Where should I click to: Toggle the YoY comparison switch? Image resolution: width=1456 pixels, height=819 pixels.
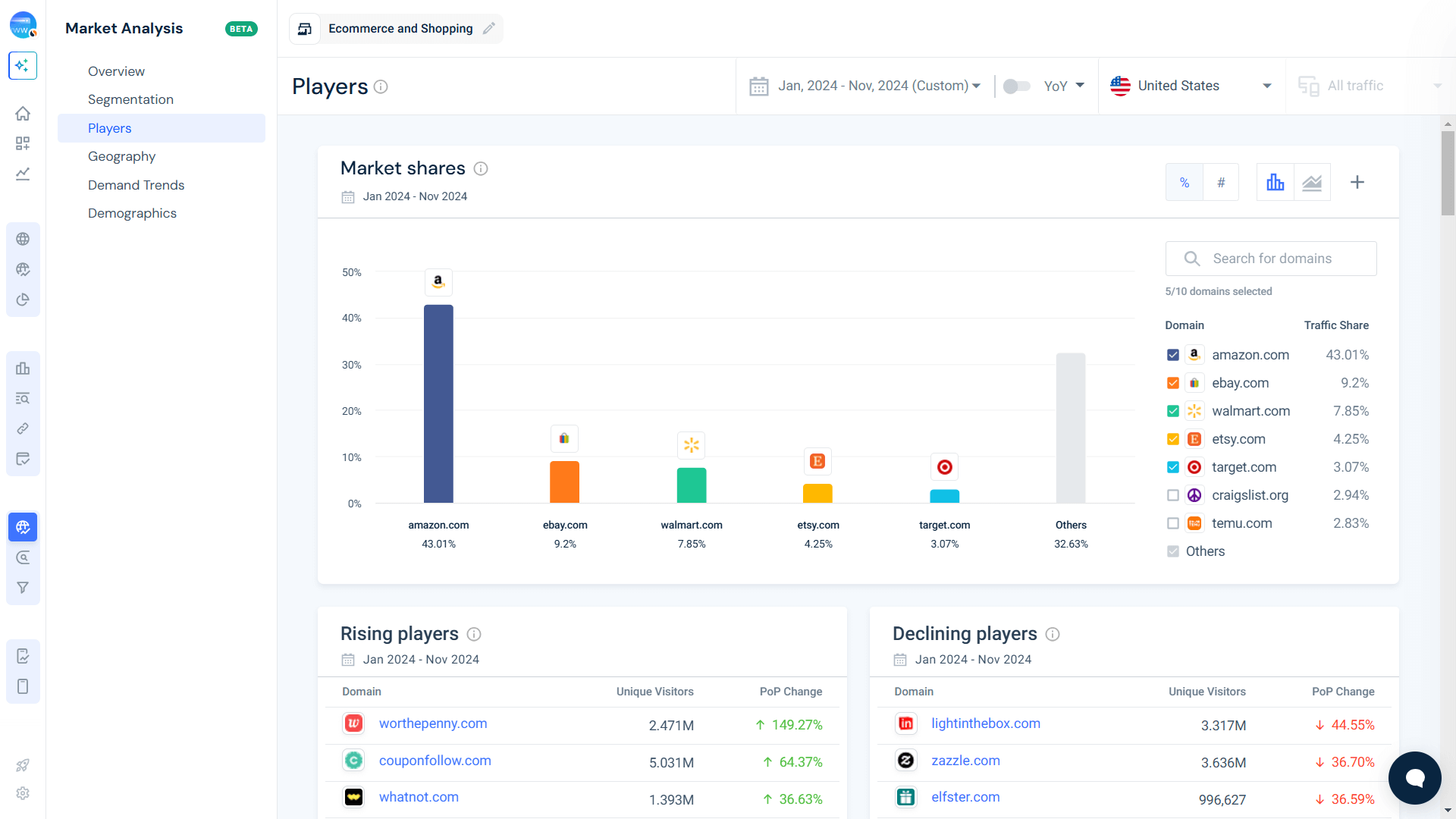tap(1017, 86)
